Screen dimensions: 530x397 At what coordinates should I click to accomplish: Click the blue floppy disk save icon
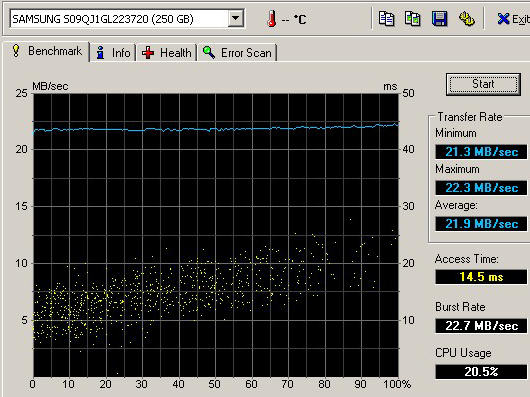coord(439,19)
